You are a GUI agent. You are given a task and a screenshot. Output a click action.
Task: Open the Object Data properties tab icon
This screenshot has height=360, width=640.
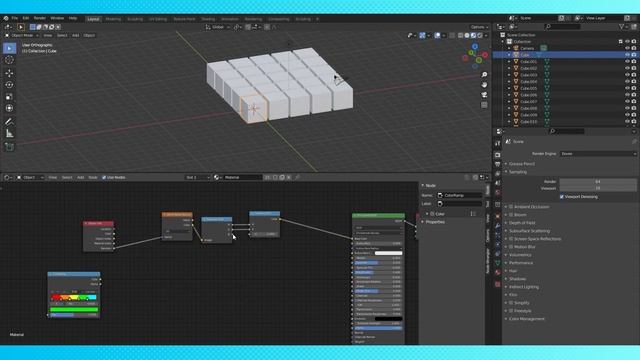coord(498,263)
